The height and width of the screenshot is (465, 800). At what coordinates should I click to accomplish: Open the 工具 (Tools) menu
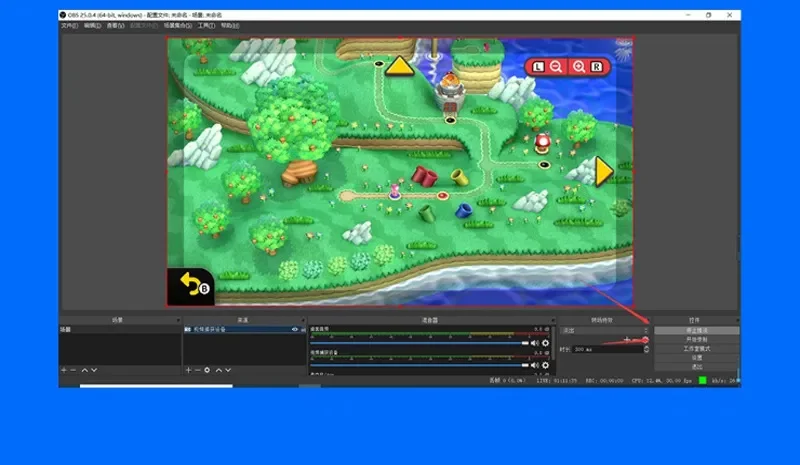pyautogui.click(x=205, y=25)
